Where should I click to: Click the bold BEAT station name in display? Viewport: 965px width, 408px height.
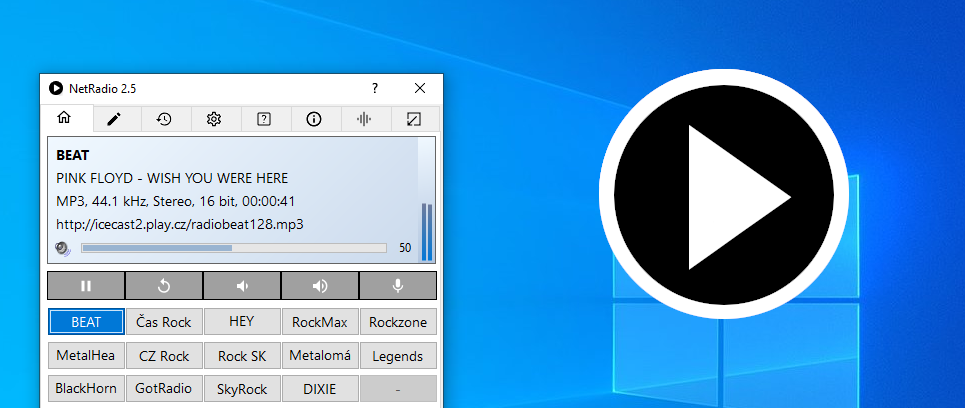(x=73, y=156)
